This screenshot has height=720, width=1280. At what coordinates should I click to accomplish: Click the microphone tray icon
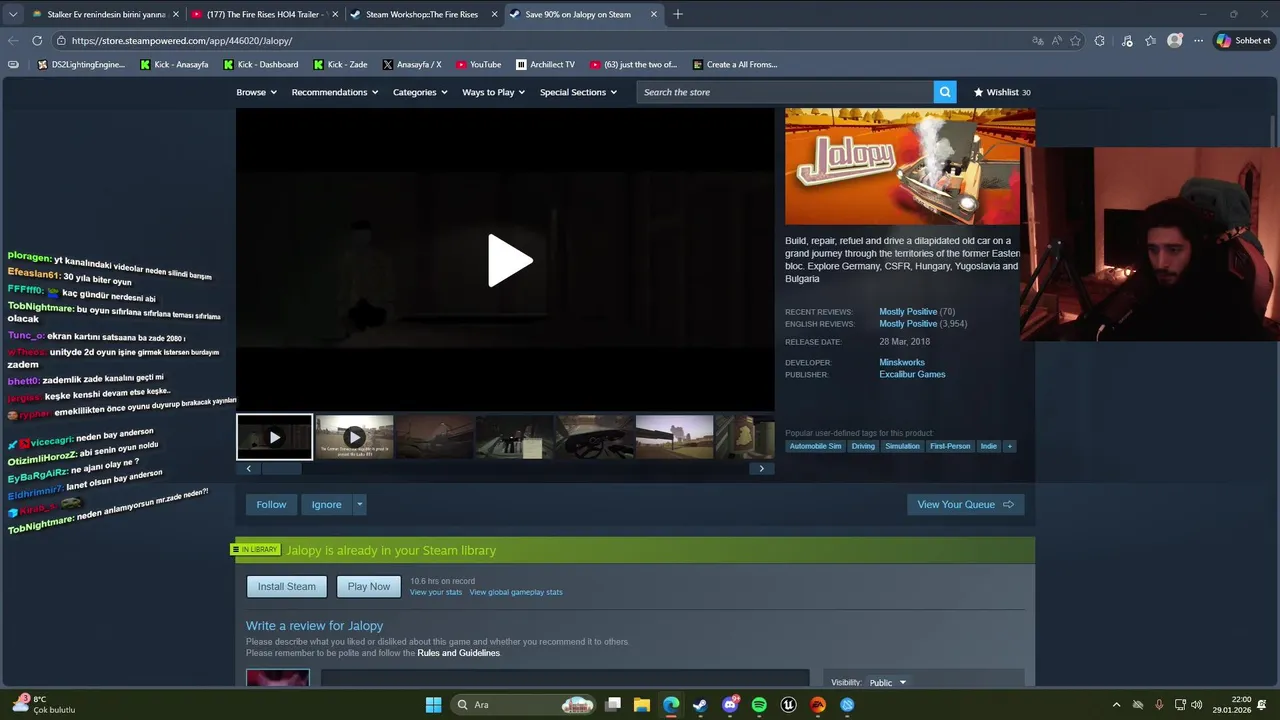click(x=1159, y=705)
